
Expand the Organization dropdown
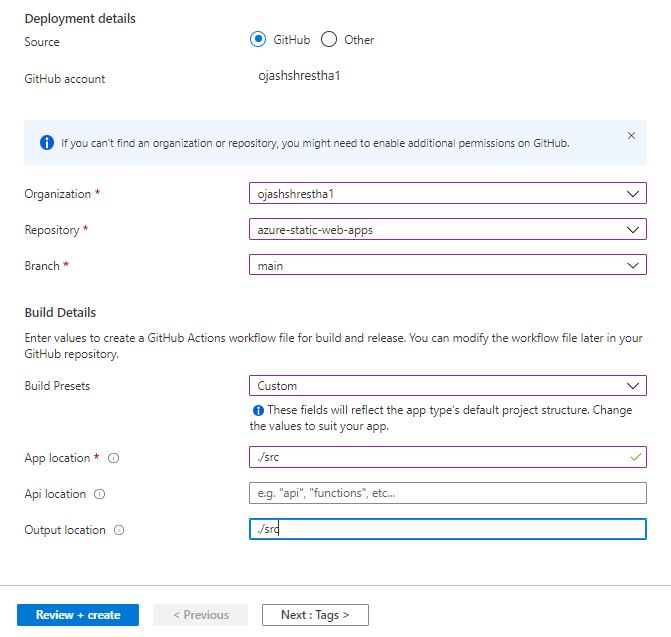[x=448, y=193]
